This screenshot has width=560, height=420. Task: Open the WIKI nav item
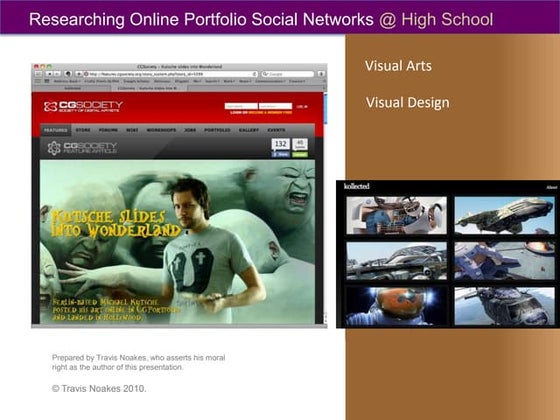(132, 130)
